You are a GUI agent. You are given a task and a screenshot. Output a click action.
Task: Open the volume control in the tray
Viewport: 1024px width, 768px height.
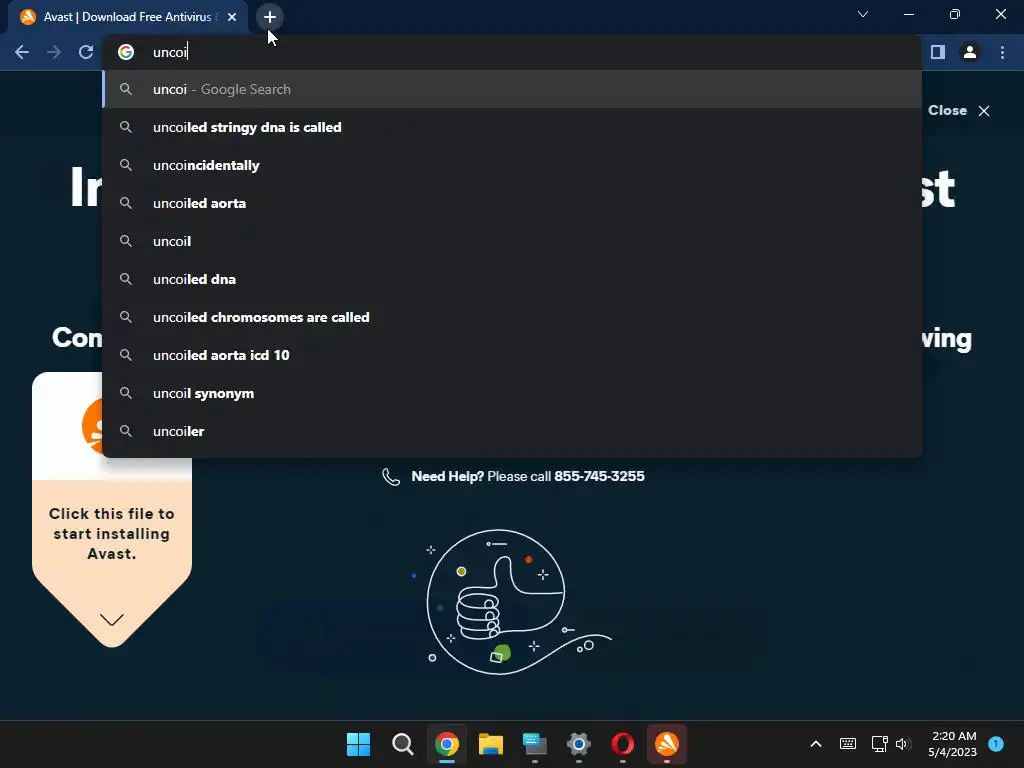[x=903, y=744]
